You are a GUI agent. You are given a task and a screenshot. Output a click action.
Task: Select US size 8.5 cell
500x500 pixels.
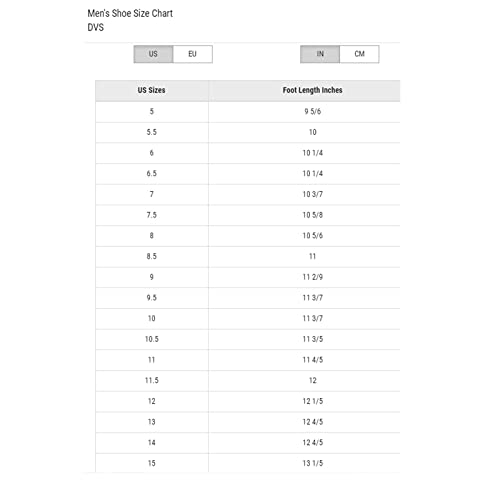152,256
